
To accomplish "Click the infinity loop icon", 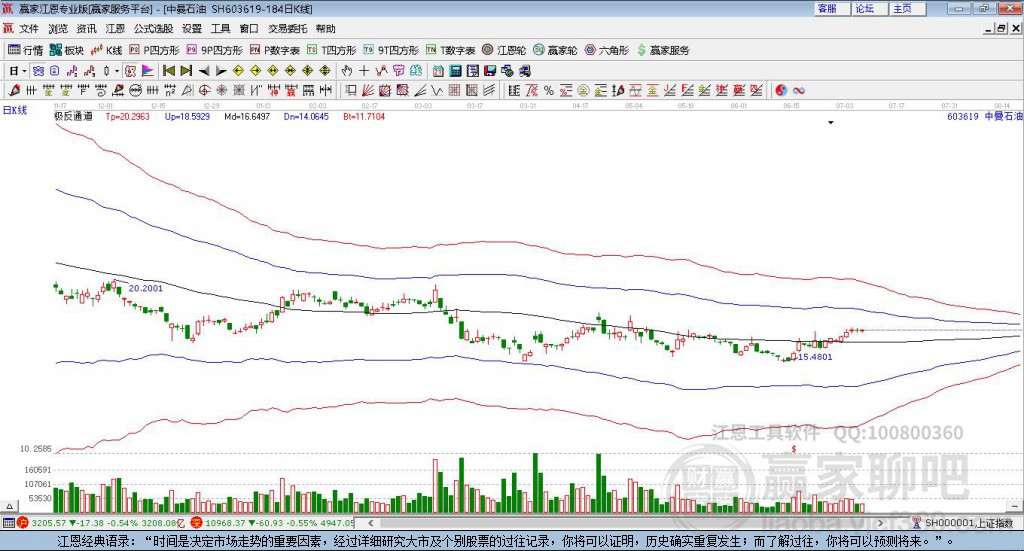I will [799, 91].
